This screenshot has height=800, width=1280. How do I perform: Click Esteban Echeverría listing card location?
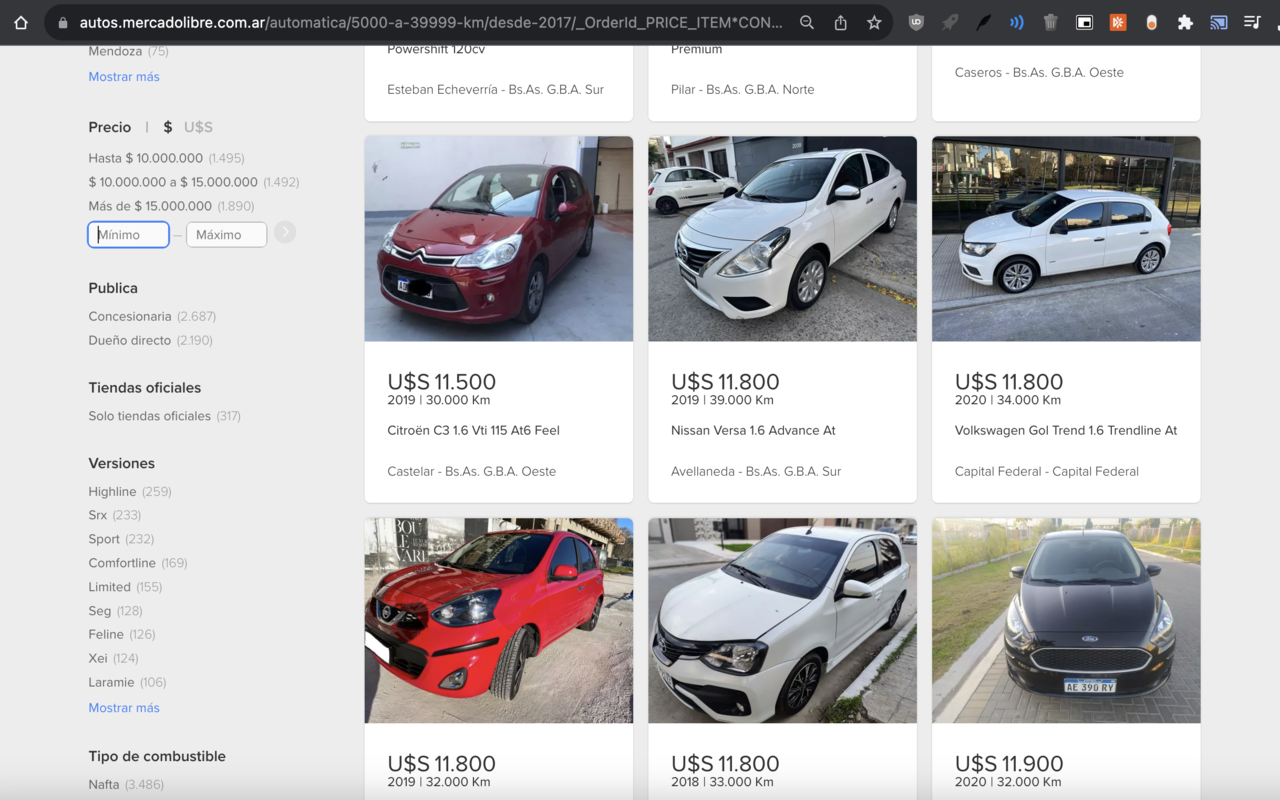pos(495,90)
